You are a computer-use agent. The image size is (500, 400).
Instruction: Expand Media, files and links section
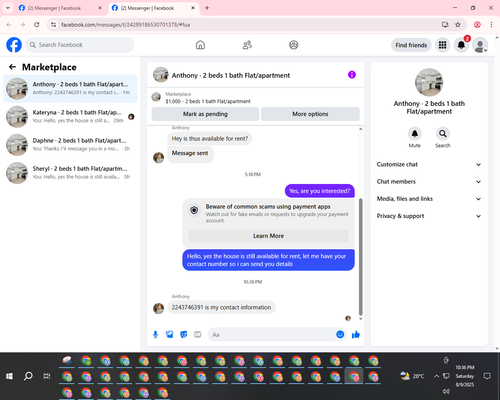click(429, 199)
